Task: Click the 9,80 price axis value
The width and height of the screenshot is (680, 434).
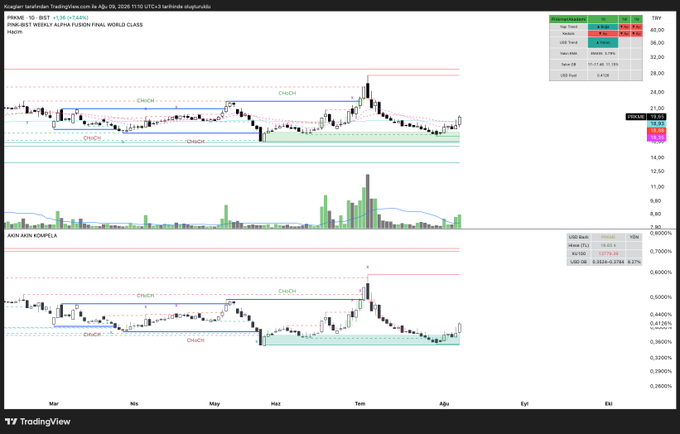Action: point(655,201)
